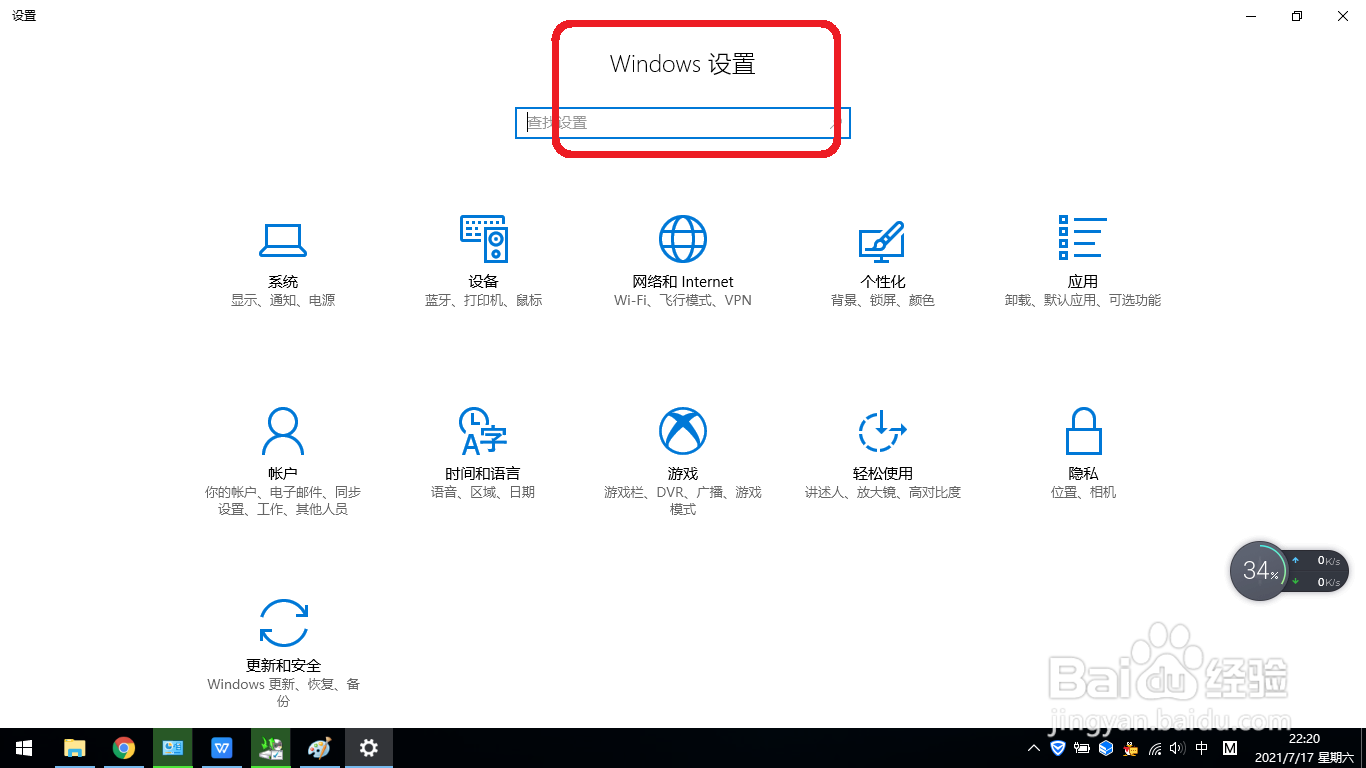Open the 更新和安全 update and security settings
The image size is (1366, 768).
283,654
